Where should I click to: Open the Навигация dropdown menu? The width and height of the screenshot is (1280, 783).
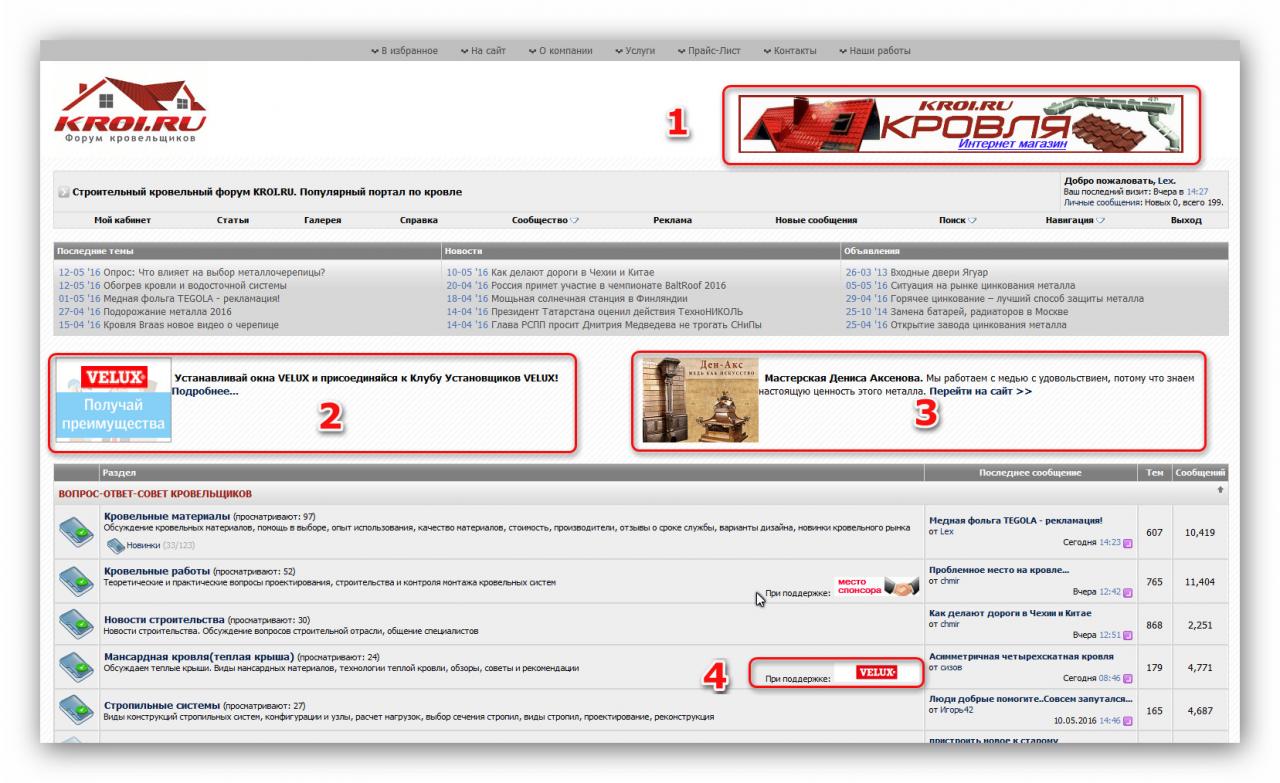(x=1075, y=220)
